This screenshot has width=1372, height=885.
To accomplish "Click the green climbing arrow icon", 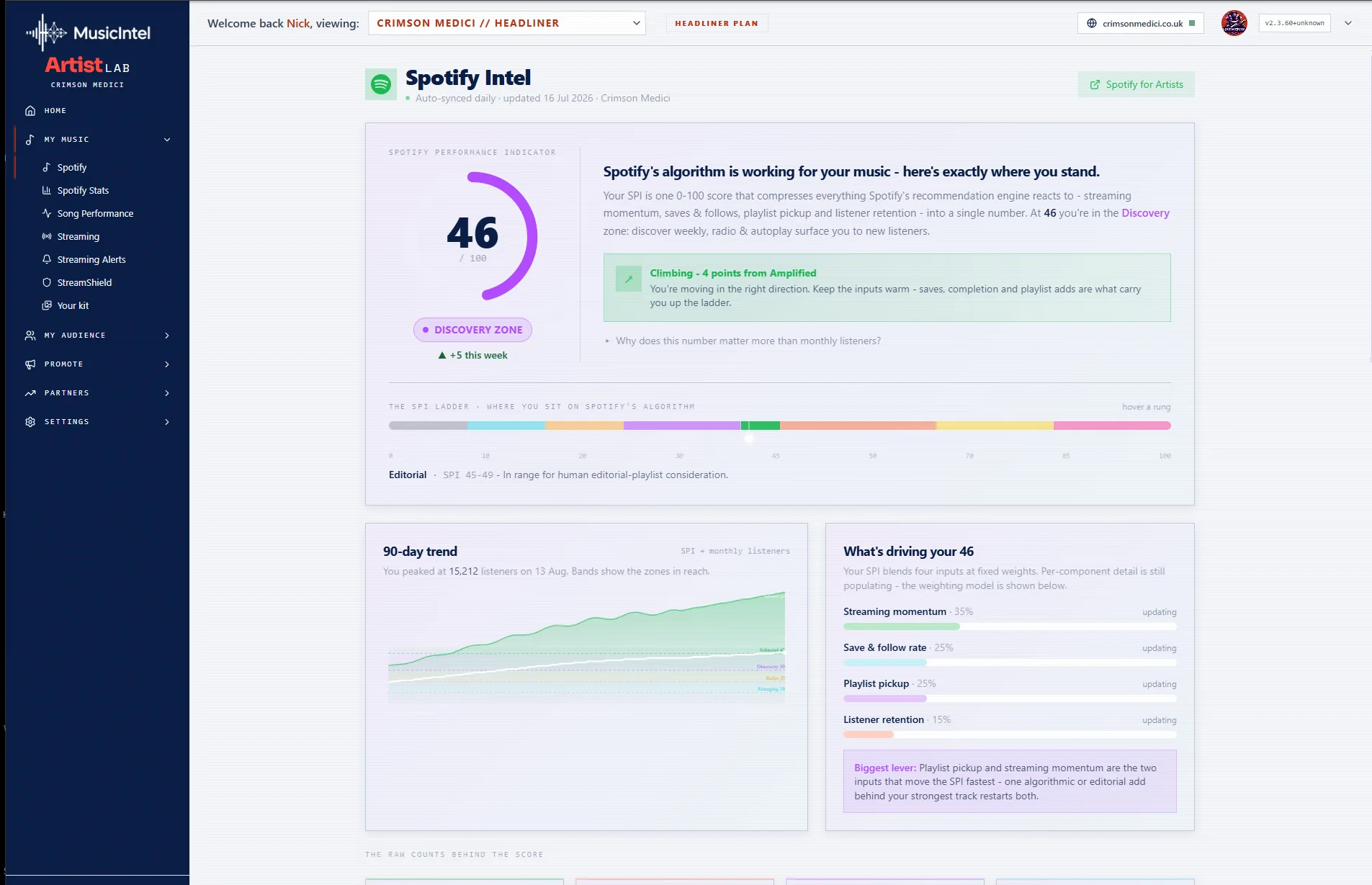I will click(629, 279).
